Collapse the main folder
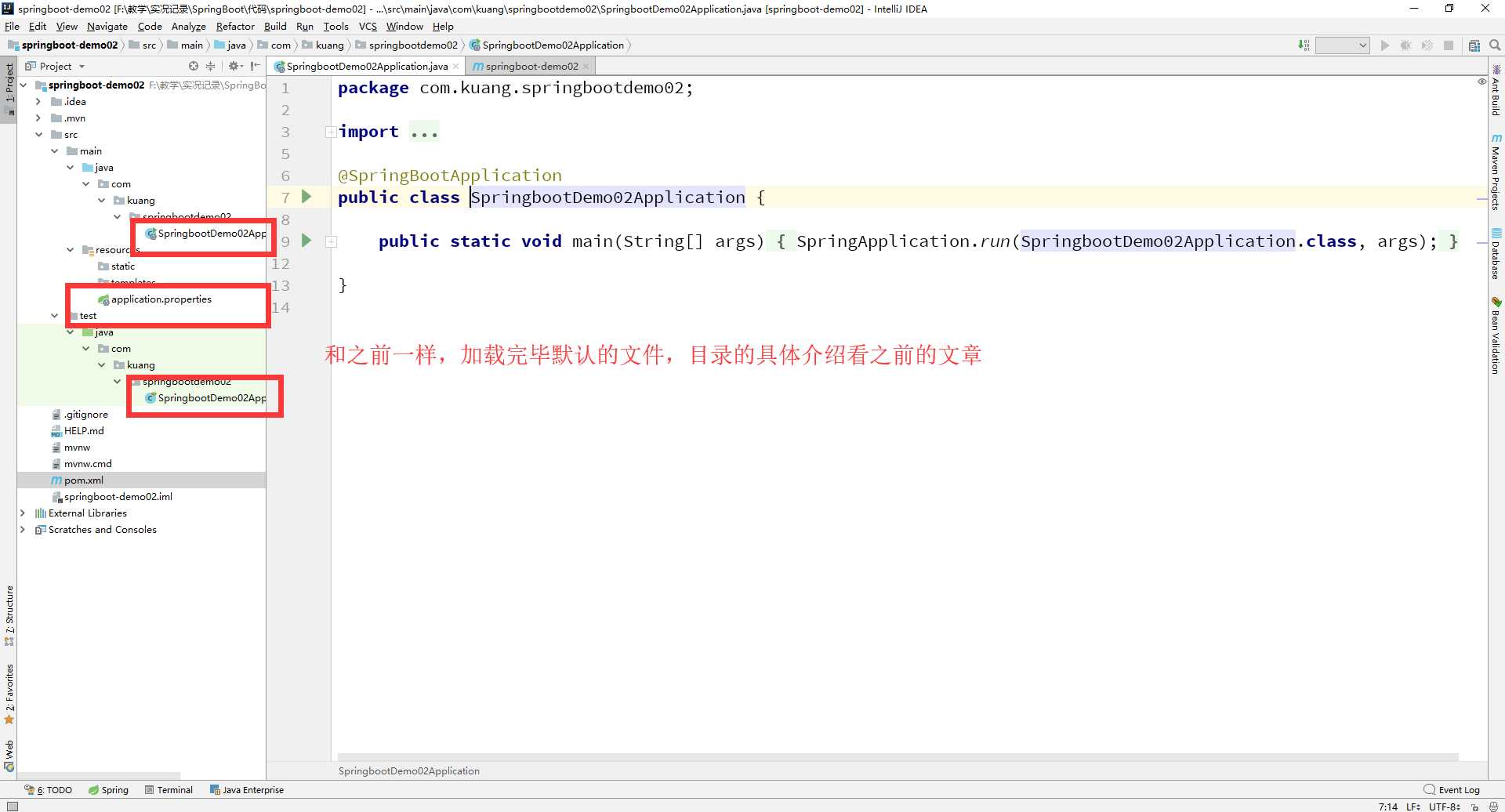The width and height of the screenshot is (1505, 812). click(x=54, y=150)
